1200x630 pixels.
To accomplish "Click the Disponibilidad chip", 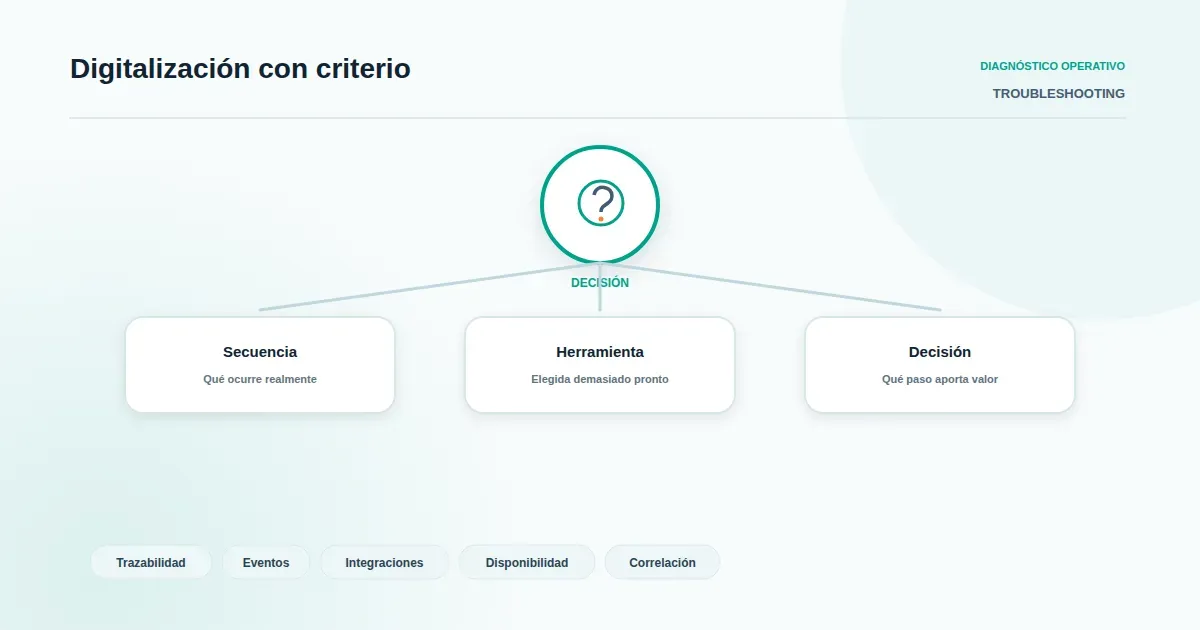I will [x=527, y=562].
